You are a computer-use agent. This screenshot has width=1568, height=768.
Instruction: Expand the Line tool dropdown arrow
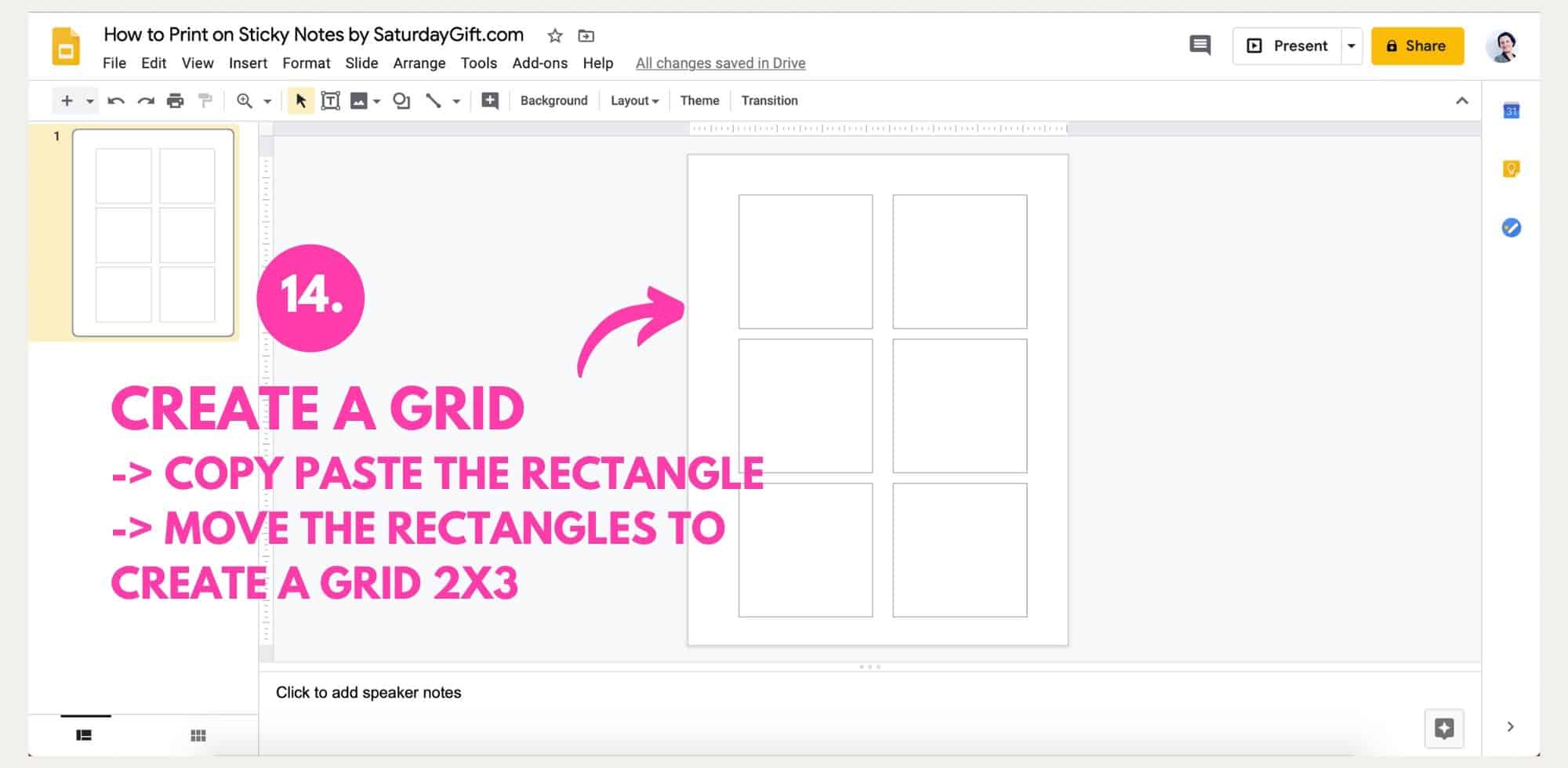coord(457,100)
